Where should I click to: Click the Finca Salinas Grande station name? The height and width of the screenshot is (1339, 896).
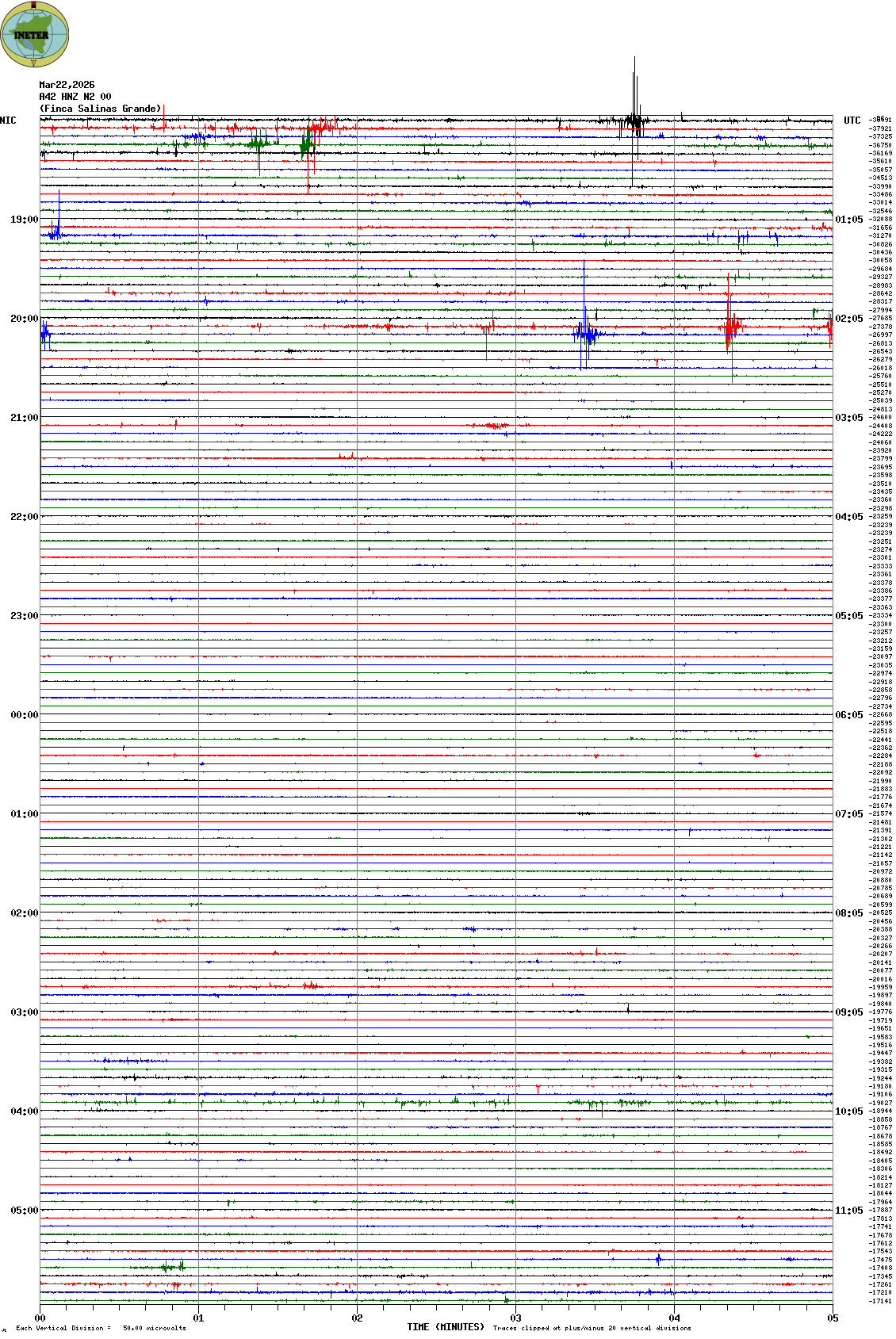pyautogui.click(x=101, y=109)
